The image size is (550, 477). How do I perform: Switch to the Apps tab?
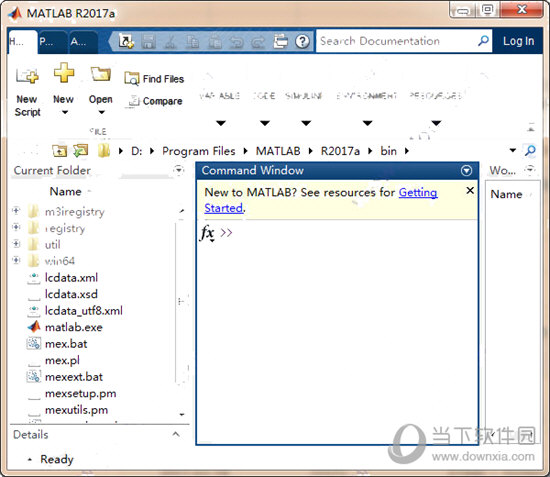83,42
